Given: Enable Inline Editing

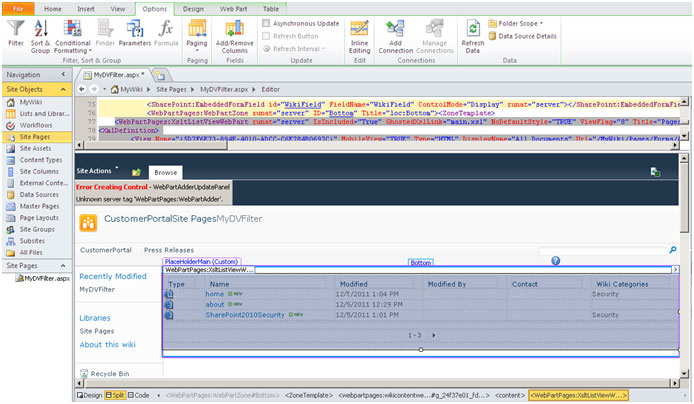Looking at the screenshot, I should 359,37.
